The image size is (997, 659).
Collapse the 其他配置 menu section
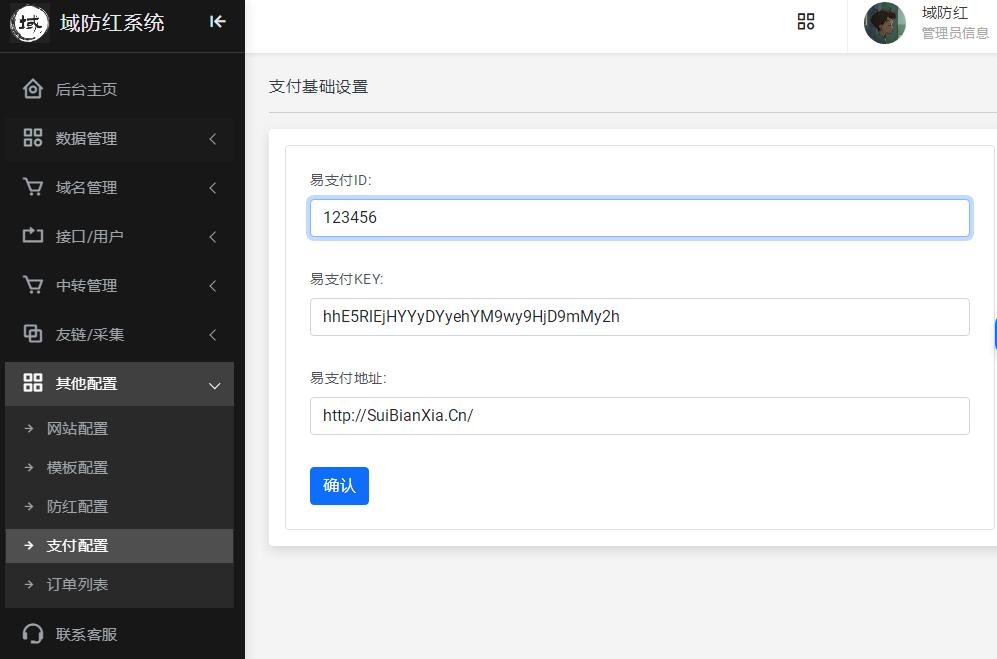click(213, 384)
